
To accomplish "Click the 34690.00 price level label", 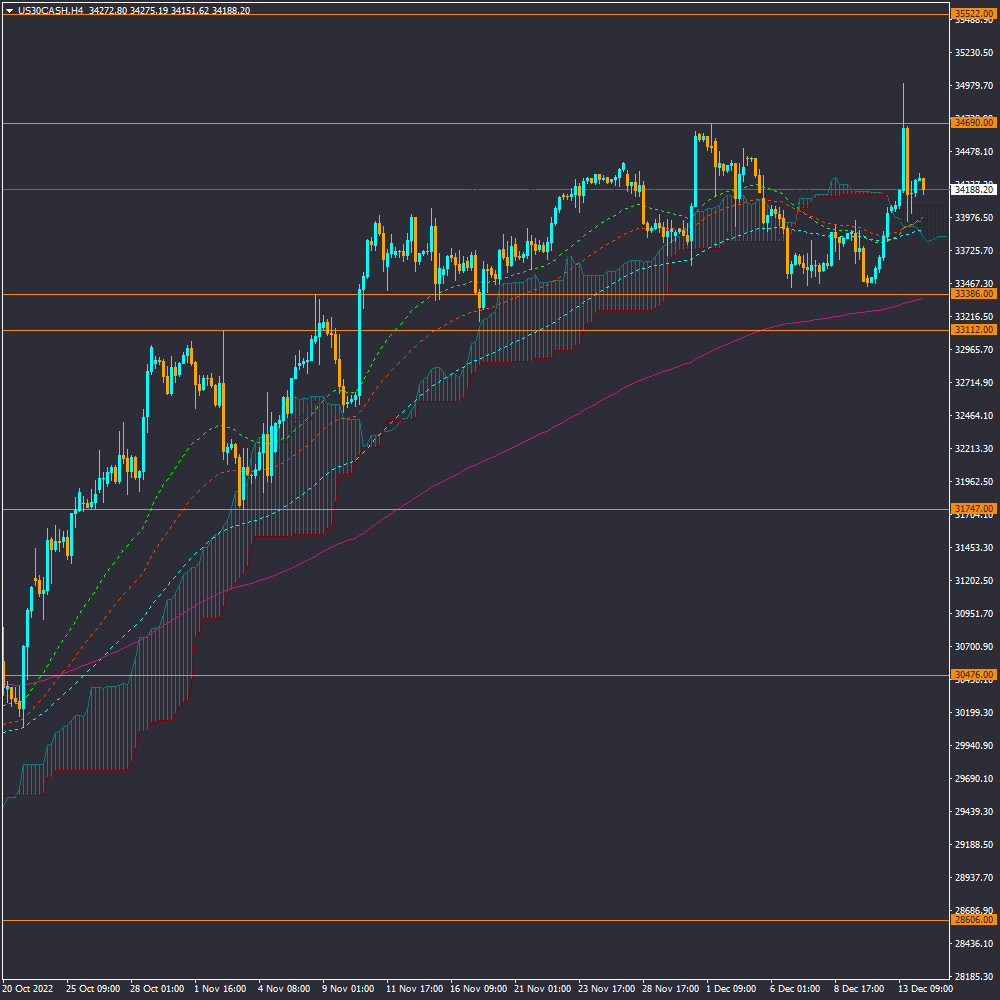I will click(973, 123).
